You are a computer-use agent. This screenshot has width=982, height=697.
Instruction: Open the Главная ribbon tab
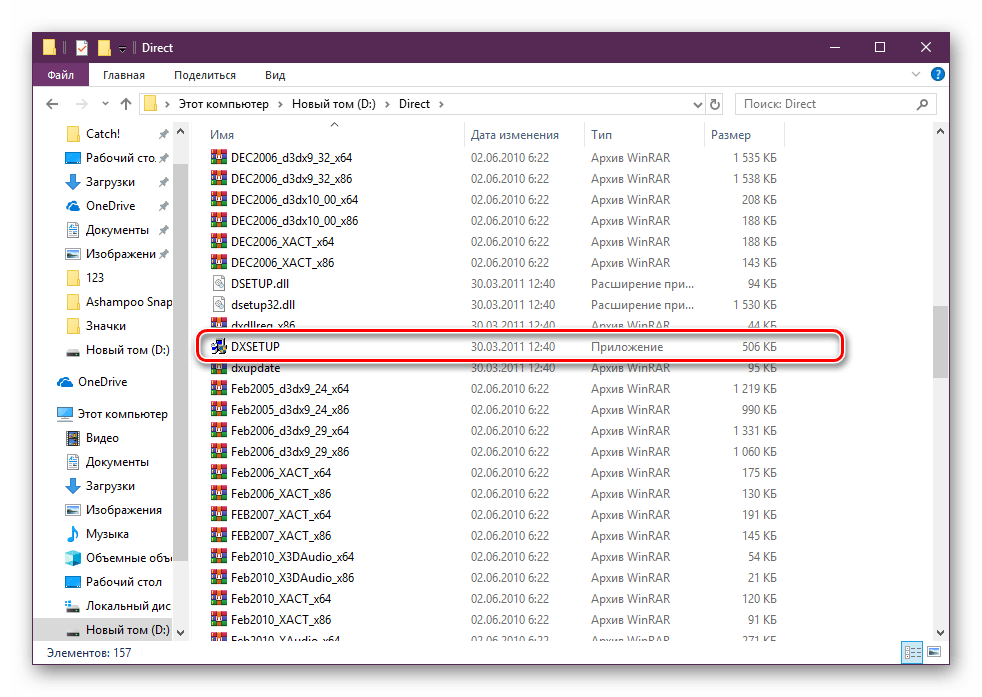(124, 75)
